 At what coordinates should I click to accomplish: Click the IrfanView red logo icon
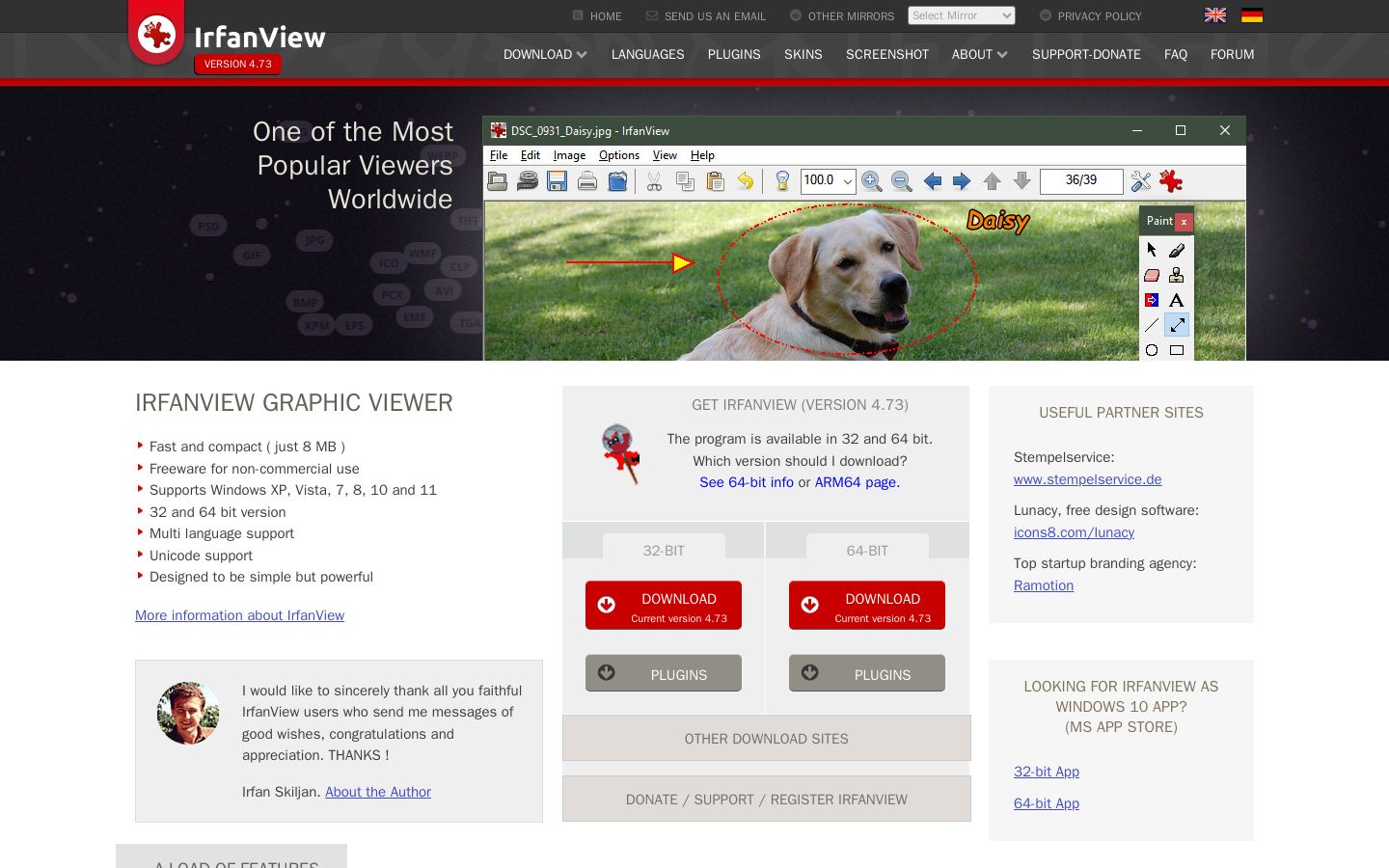tap(156, 34)
